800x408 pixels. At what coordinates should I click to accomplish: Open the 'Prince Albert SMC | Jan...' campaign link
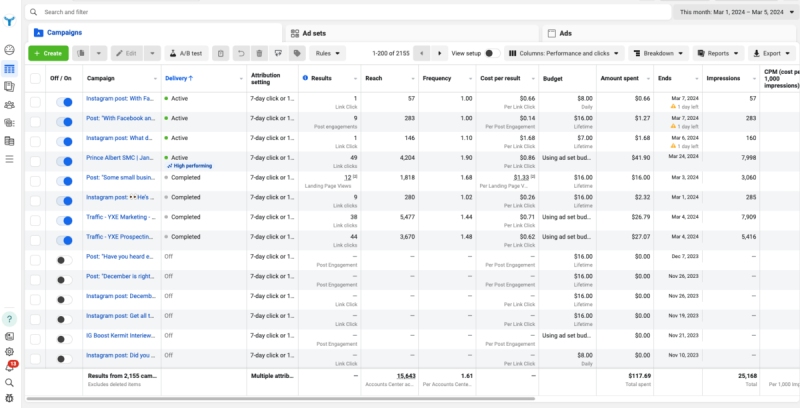tap(120, 158)
